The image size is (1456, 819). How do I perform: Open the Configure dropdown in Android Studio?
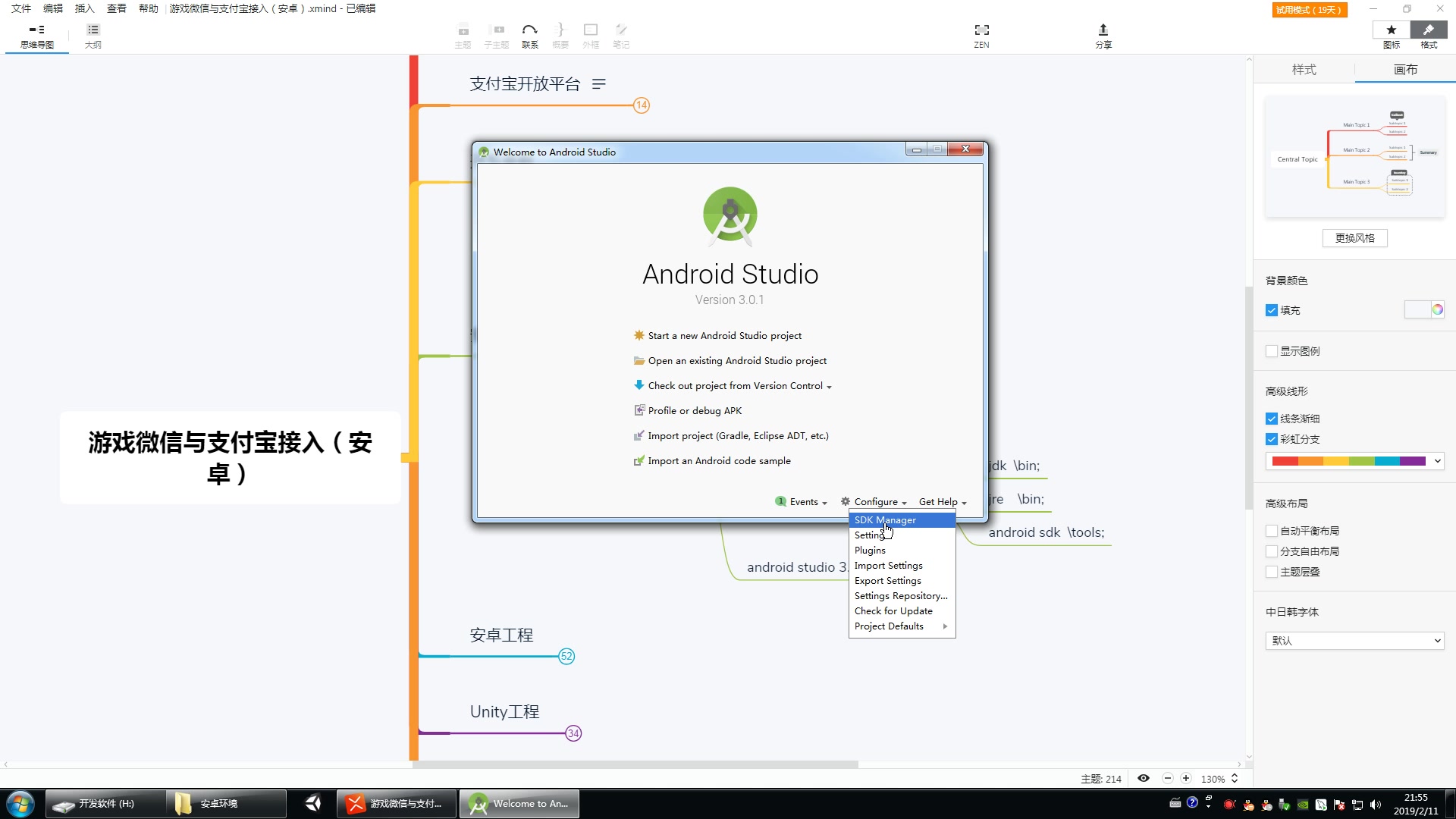click(874, 502)
